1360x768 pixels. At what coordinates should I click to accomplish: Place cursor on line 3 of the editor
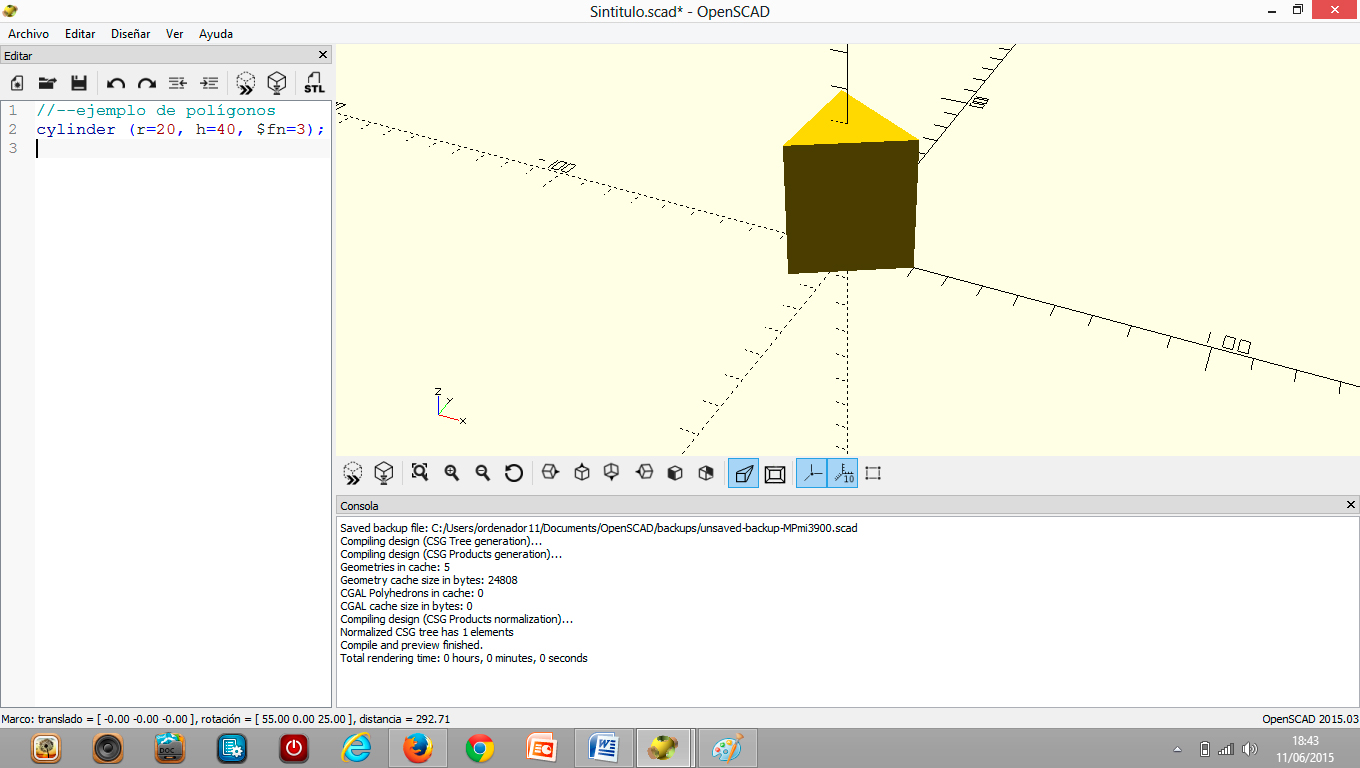[x=150, y=148]
